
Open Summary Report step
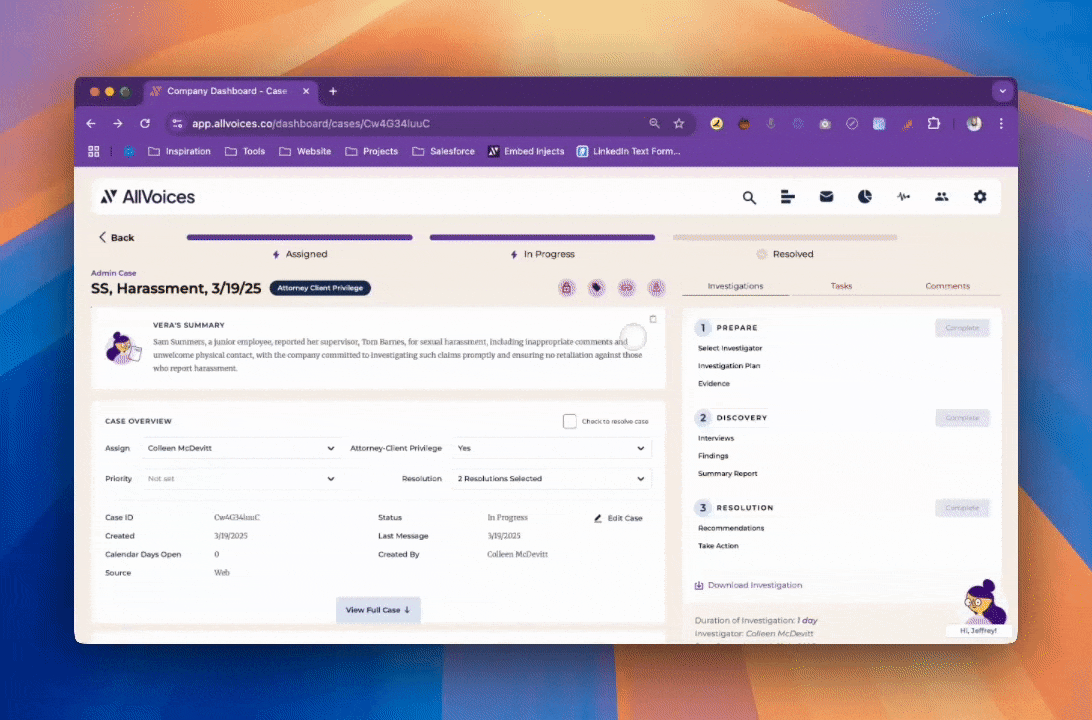click(x=728, y=474)
